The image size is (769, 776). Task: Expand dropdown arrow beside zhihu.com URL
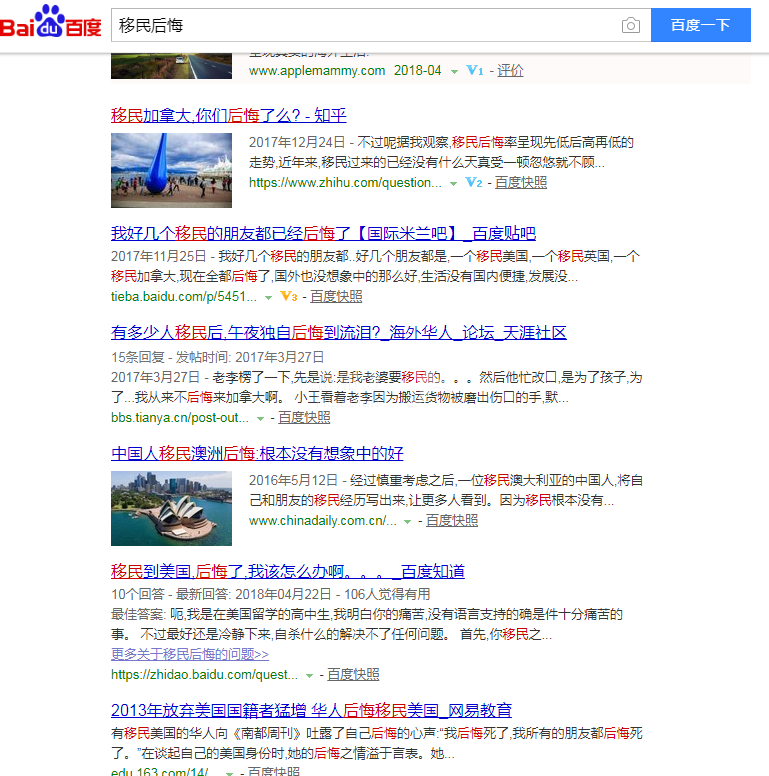(x=453, y=184)
